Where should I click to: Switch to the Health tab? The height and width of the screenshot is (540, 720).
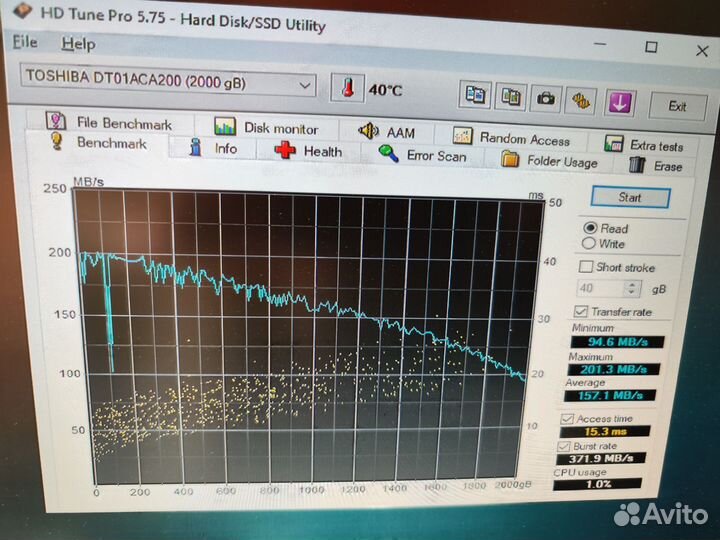(308, 150)
